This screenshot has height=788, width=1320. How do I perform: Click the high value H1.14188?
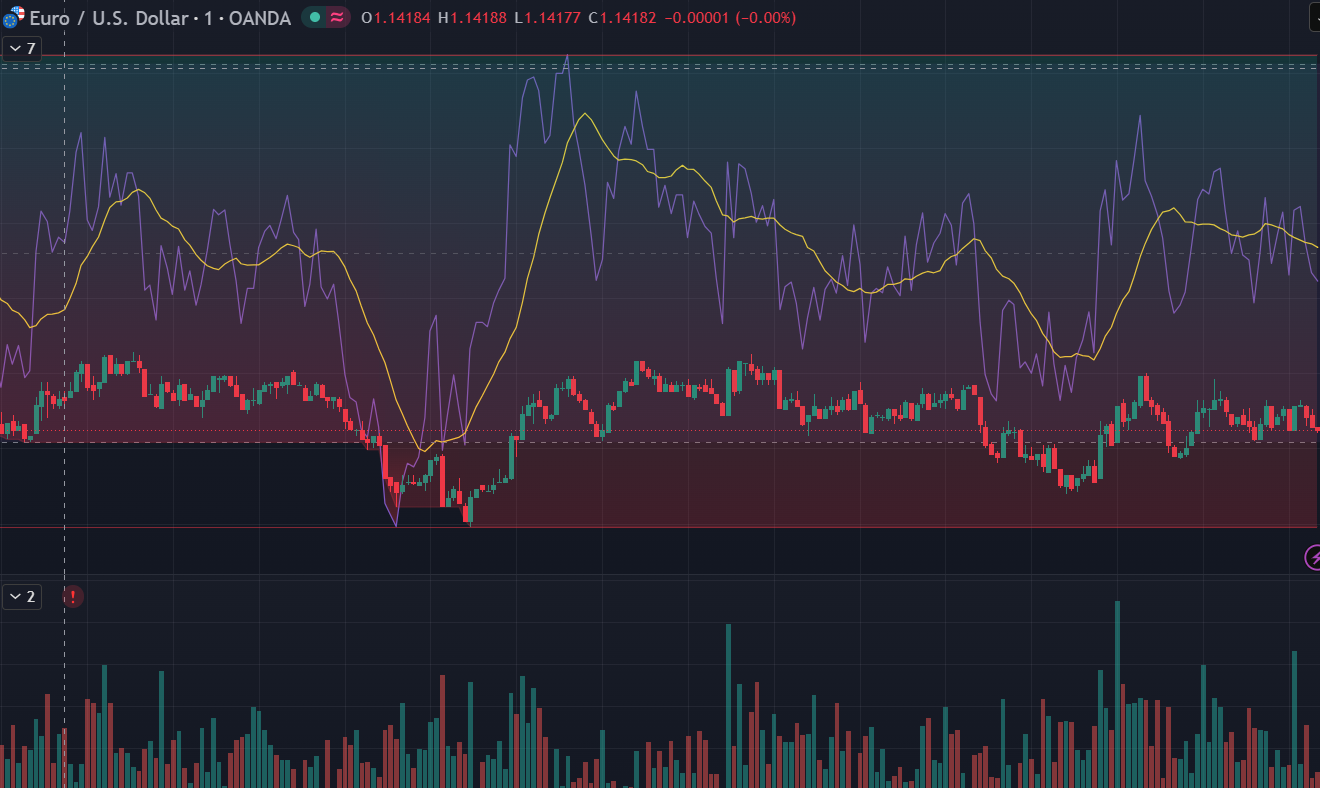(x=471, y=18)
